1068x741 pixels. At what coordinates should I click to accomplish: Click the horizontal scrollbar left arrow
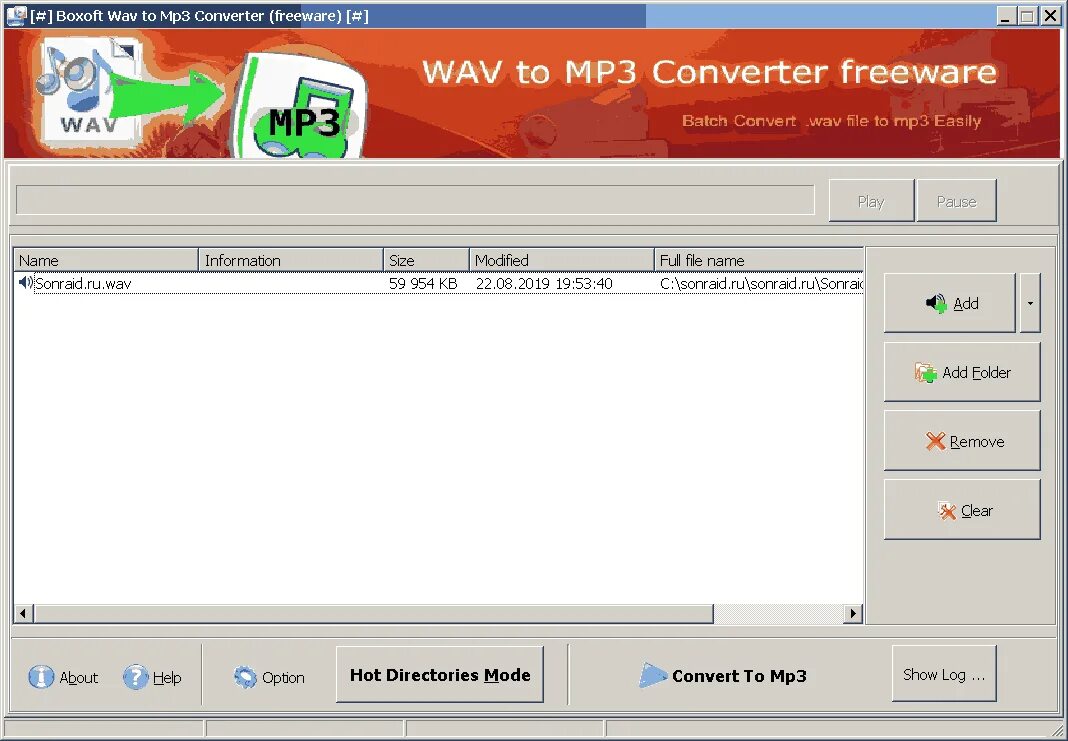click(23, 613)
